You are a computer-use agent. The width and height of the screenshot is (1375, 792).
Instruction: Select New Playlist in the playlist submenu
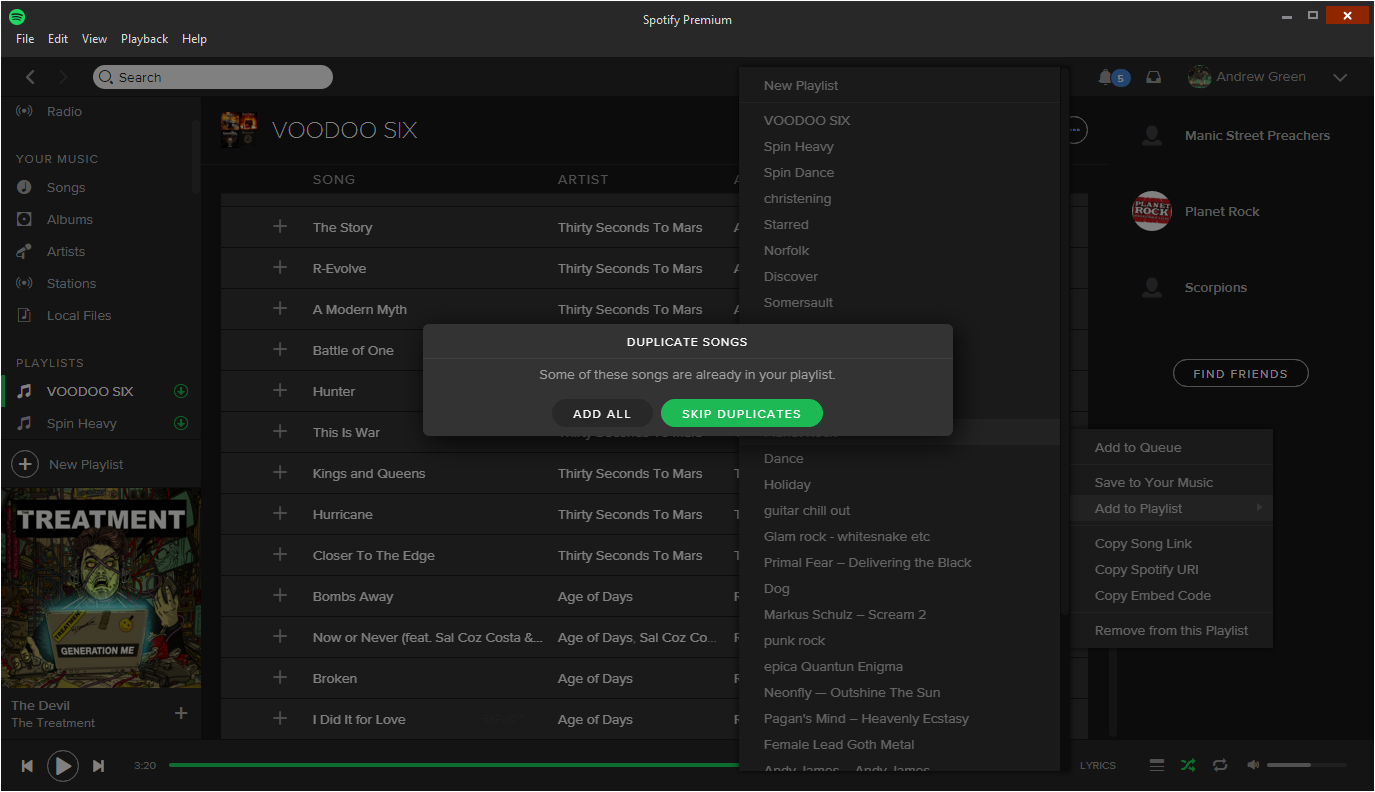click(899, 86)
